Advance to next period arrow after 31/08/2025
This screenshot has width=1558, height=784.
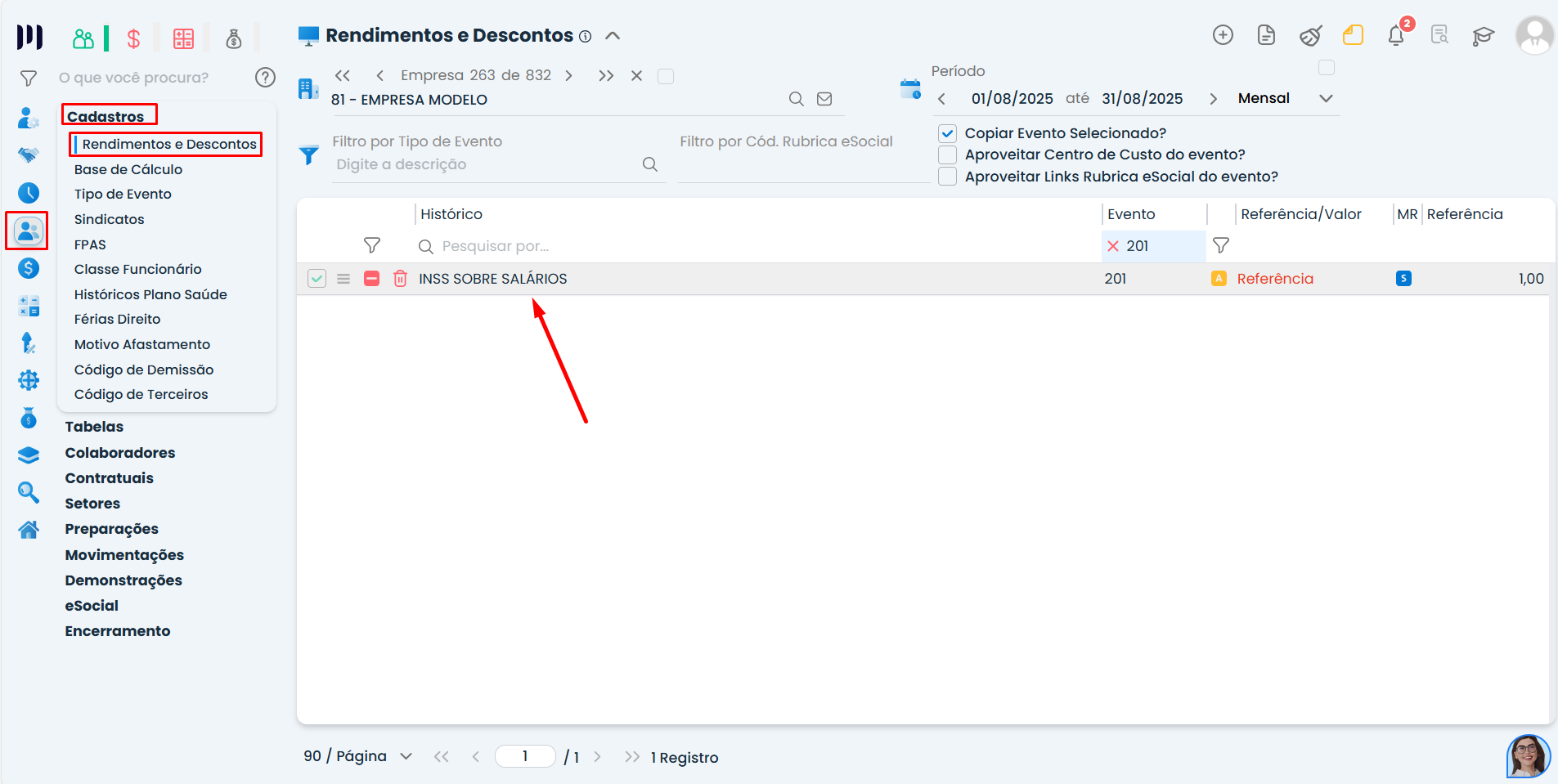[x=1214, y=99]
